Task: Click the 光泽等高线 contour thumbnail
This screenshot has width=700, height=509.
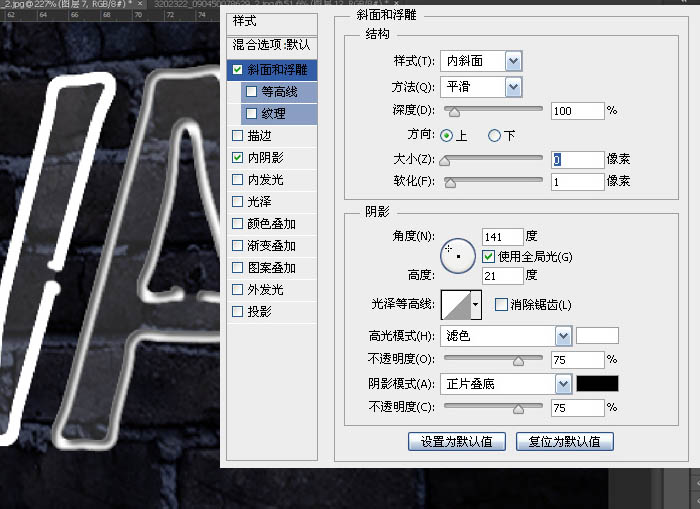Action: pos(456,305)
